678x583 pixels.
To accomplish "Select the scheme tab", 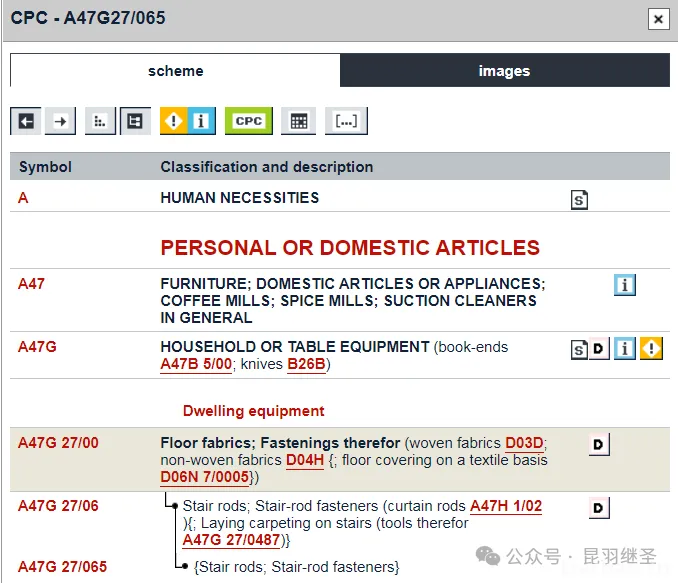I will (x=175, y=71).
